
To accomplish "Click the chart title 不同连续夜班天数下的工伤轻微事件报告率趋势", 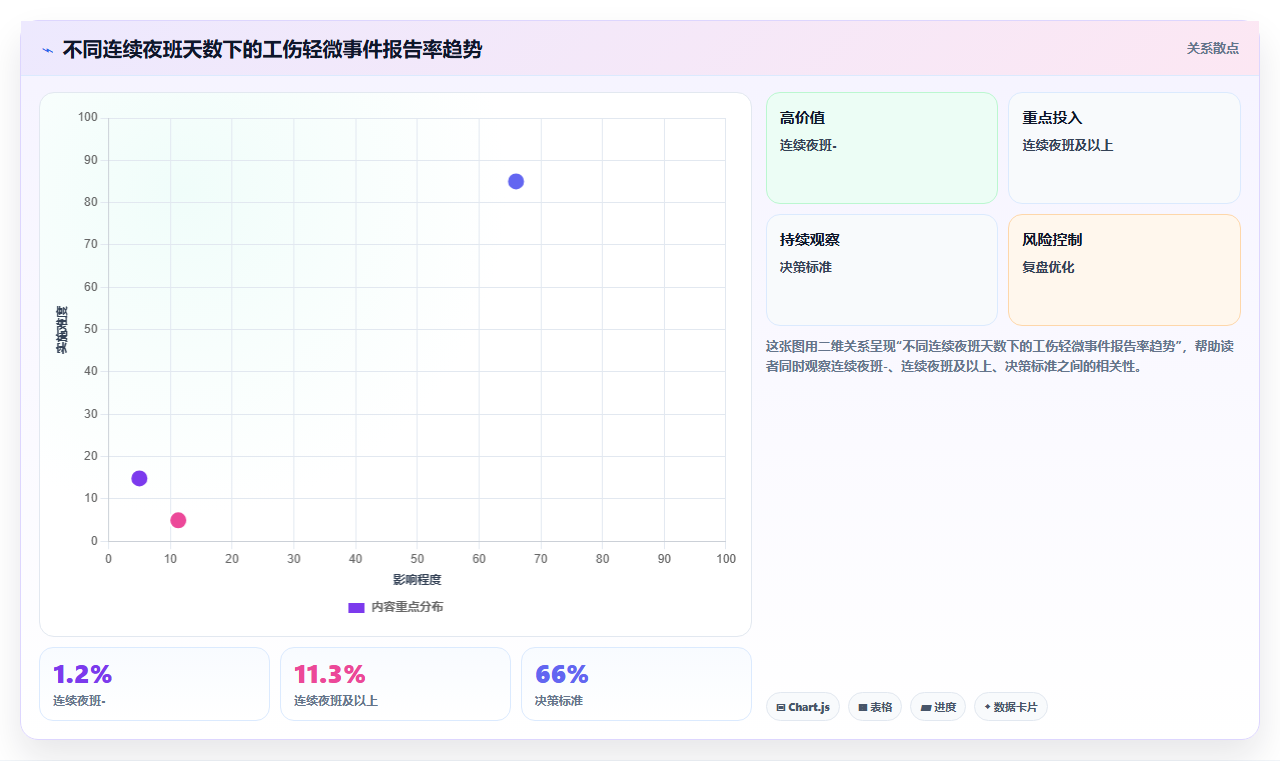I will pos(272,50).
